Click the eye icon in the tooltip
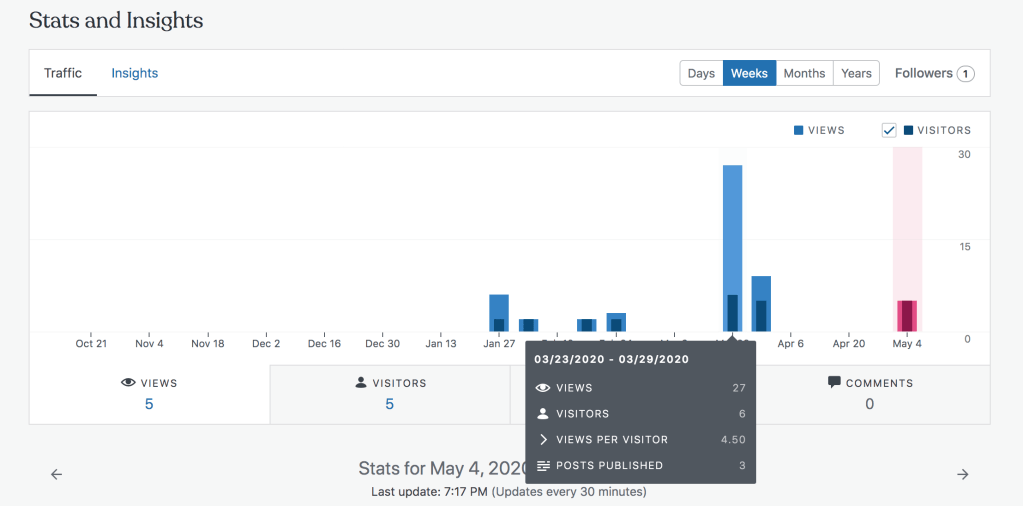 tap(543, 388)
